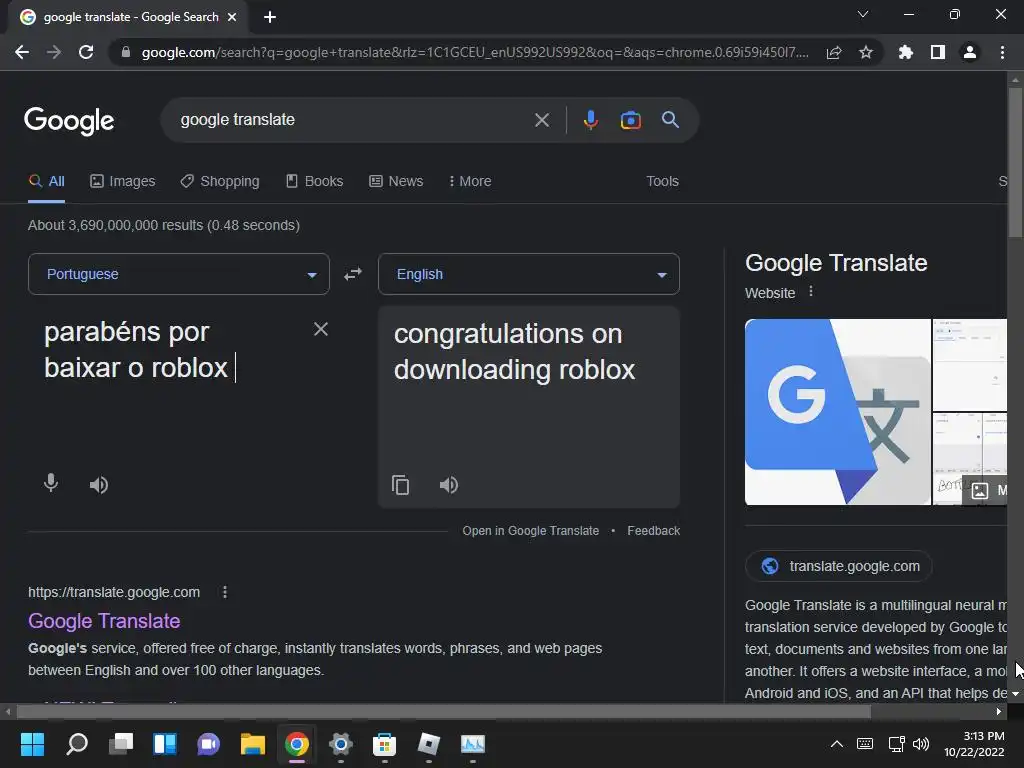Open the tab search chevron

coord(863,14)
